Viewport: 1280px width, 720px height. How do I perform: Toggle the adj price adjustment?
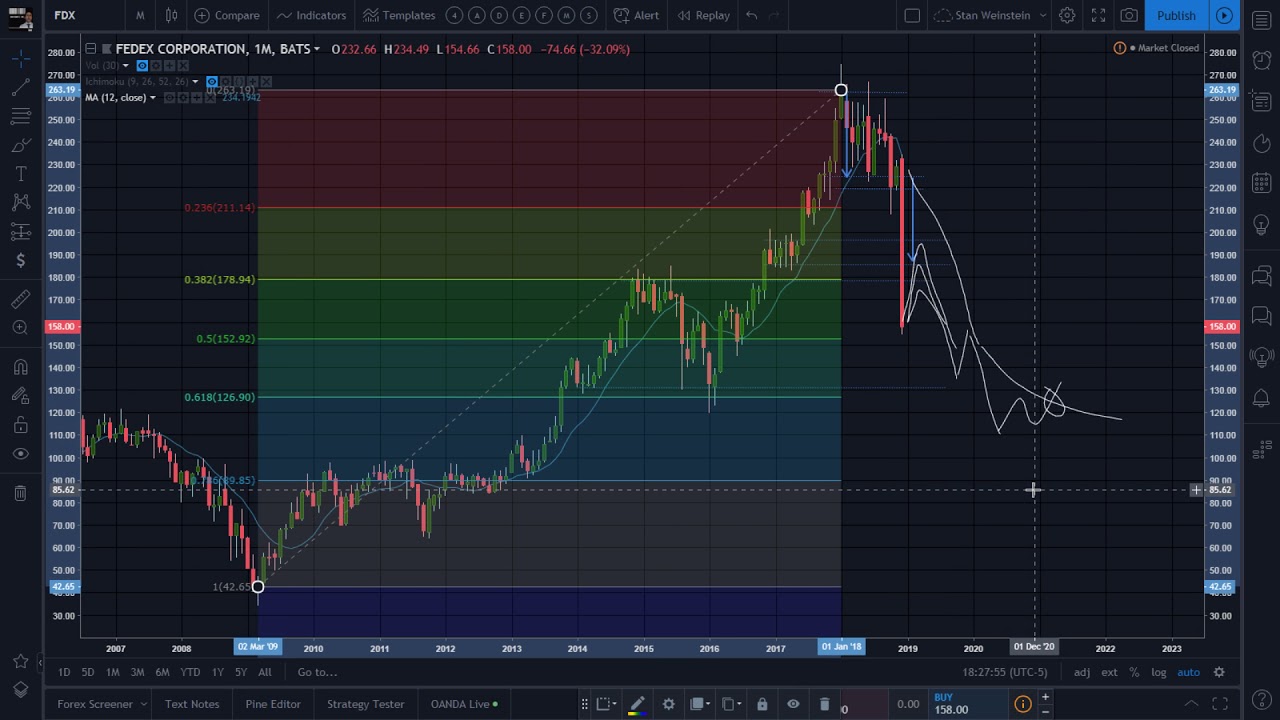click(1082, 672)
